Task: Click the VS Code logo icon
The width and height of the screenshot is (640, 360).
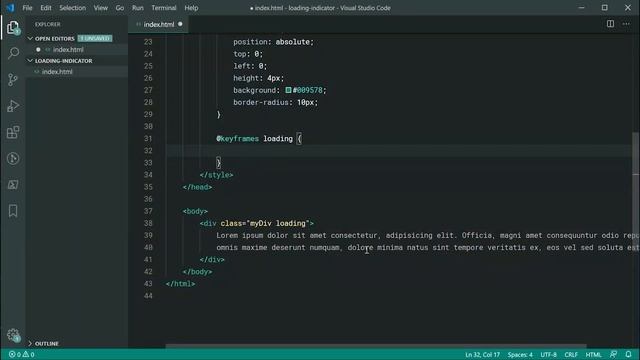Action: point(10,8)
